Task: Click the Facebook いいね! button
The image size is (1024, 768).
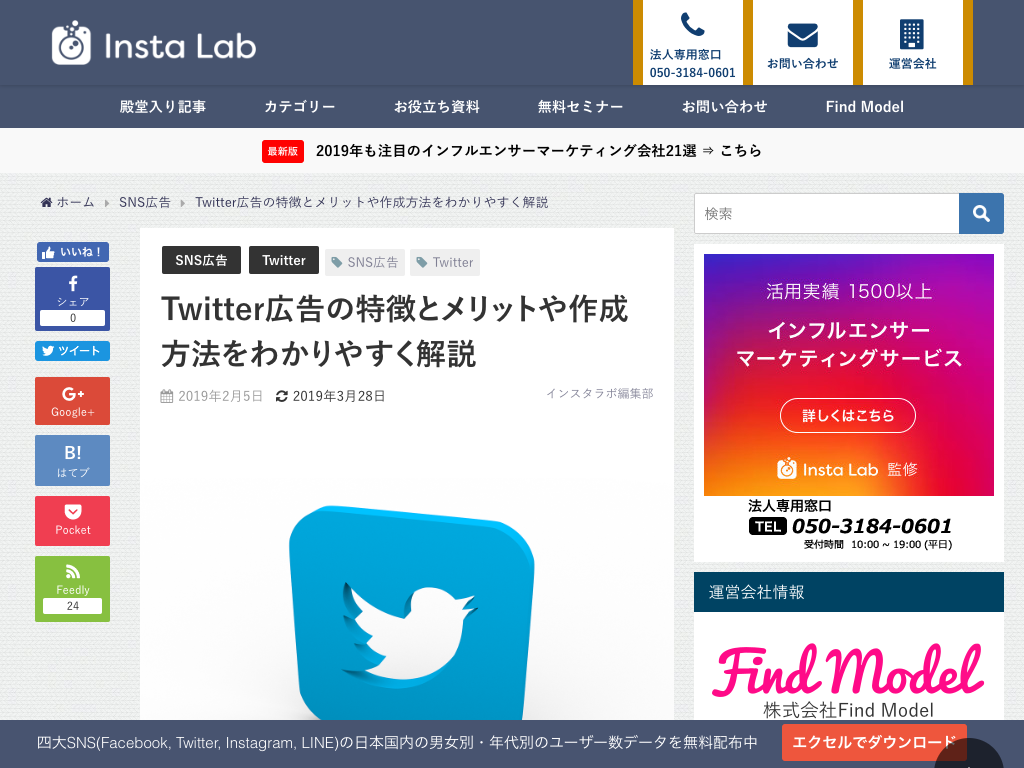Action: [72, 252]
